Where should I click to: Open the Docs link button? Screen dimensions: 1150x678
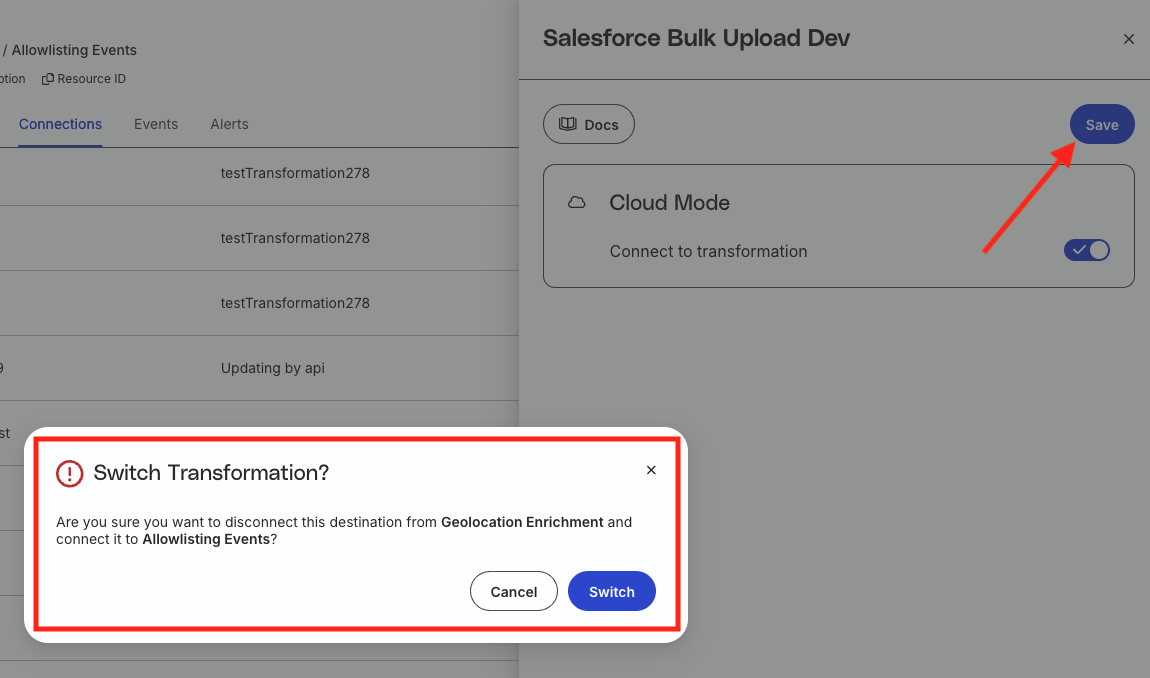[x=589, y=125]
